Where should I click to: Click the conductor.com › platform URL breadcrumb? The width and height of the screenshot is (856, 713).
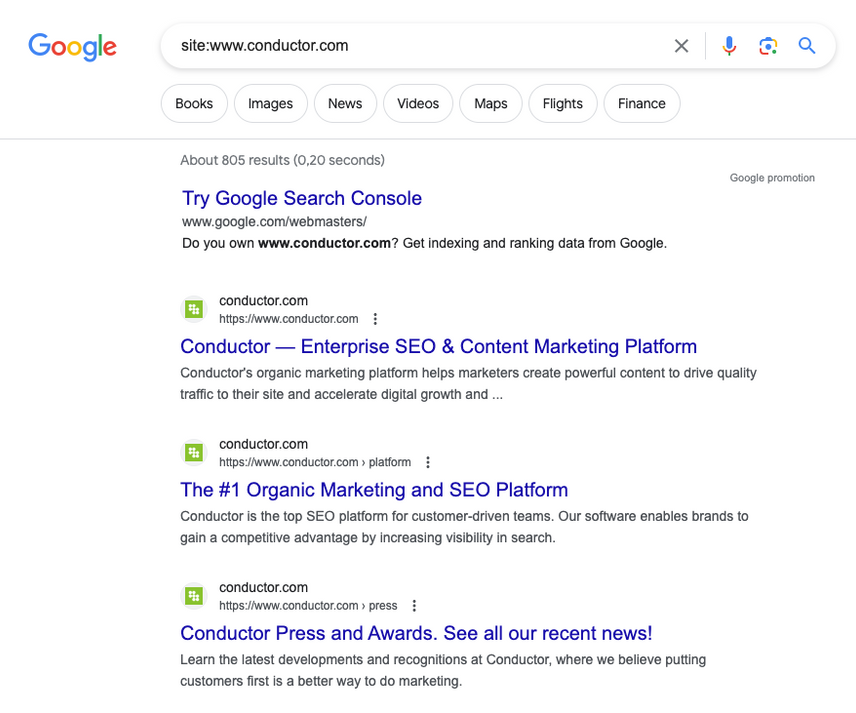(315, 462)
